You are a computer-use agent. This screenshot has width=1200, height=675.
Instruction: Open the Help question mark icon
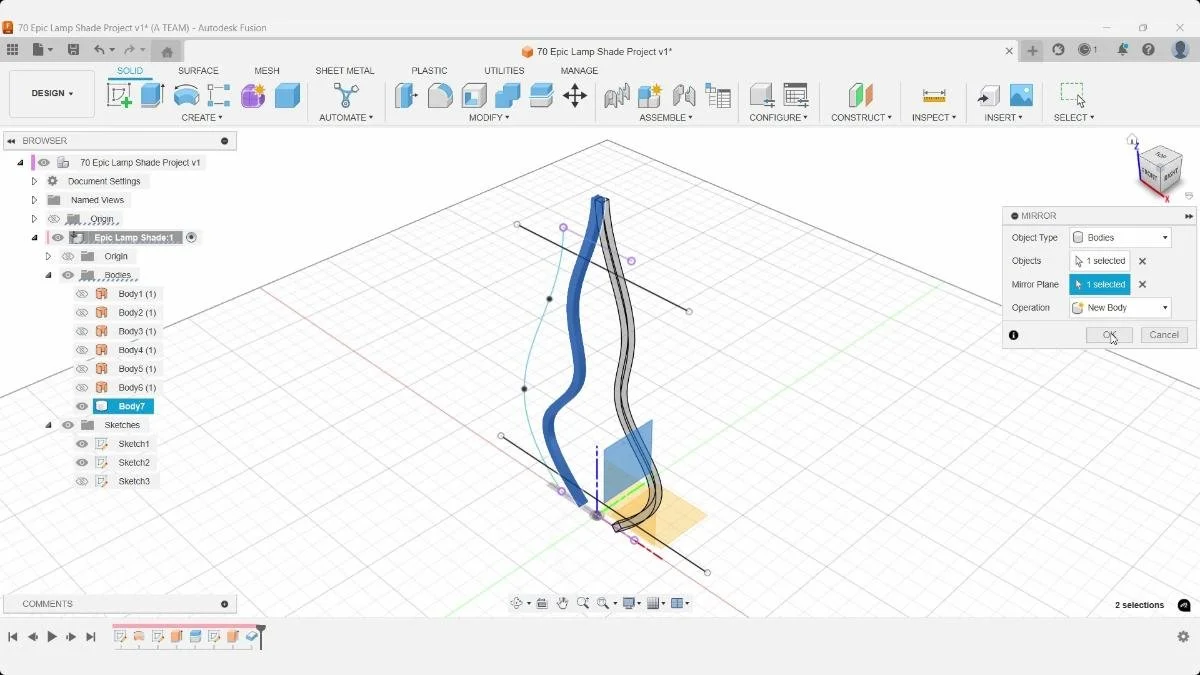[x=1149, y=50]
